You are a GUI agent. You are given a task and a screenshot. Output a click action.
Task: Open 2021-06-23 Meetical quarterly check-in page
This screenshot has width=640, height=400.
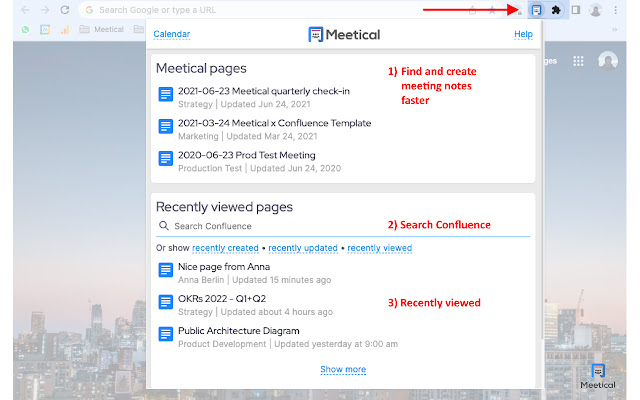[264, 91]
